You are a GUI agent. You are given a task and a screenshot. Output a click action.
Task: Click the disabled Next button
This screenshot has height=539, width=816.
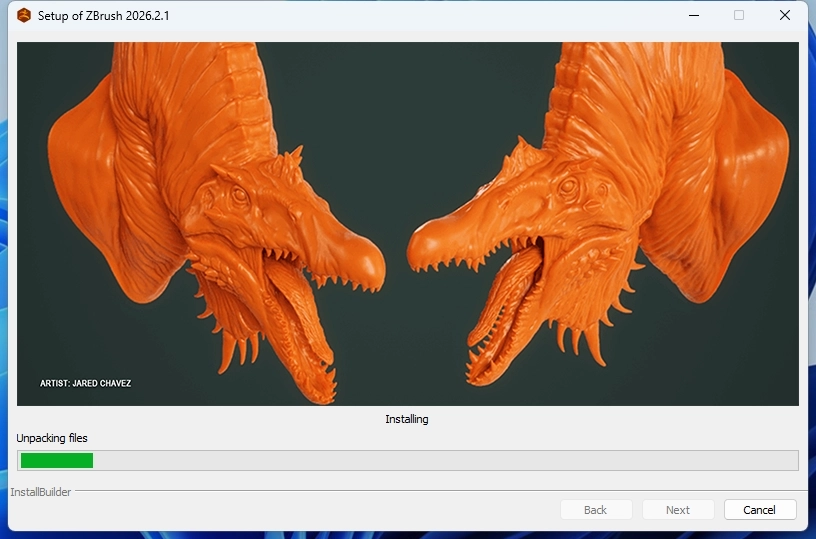pos(678,510)
